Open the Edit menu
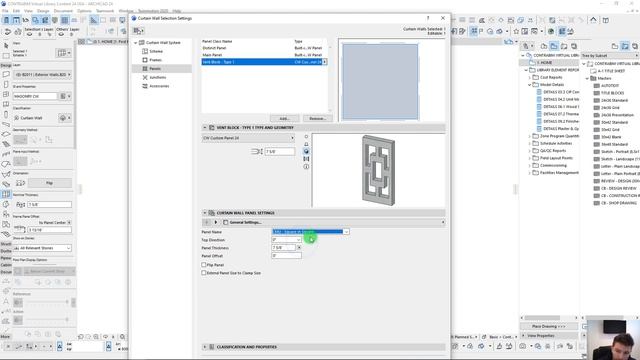Image resolution: width=640 pixels, height=360 pixels. [x=16, y=11]
